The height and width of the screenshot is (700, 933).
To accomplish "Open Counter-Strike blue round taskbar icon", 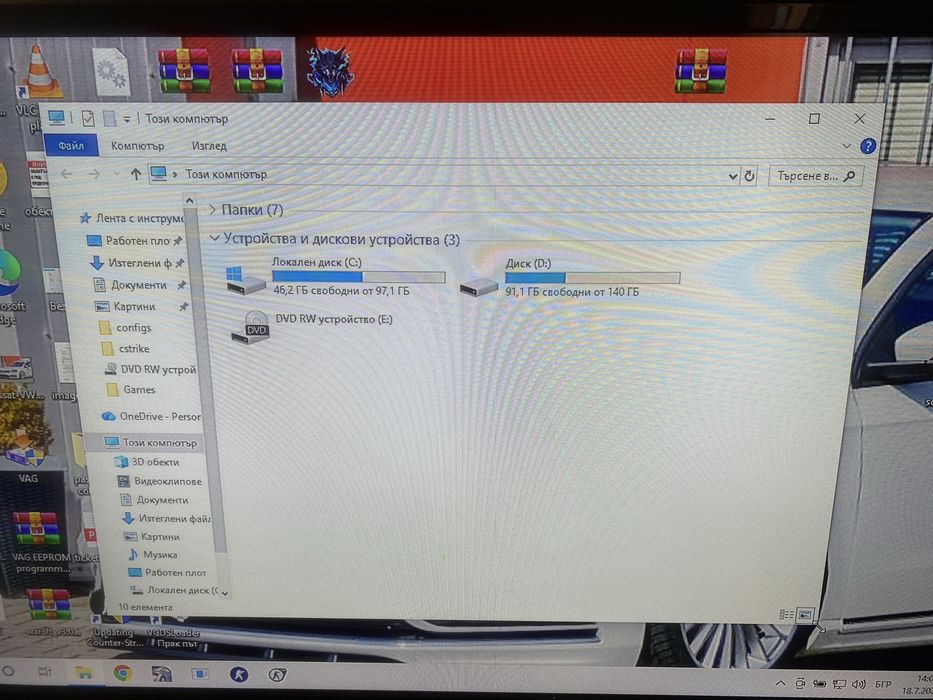I will coord(239,674).
